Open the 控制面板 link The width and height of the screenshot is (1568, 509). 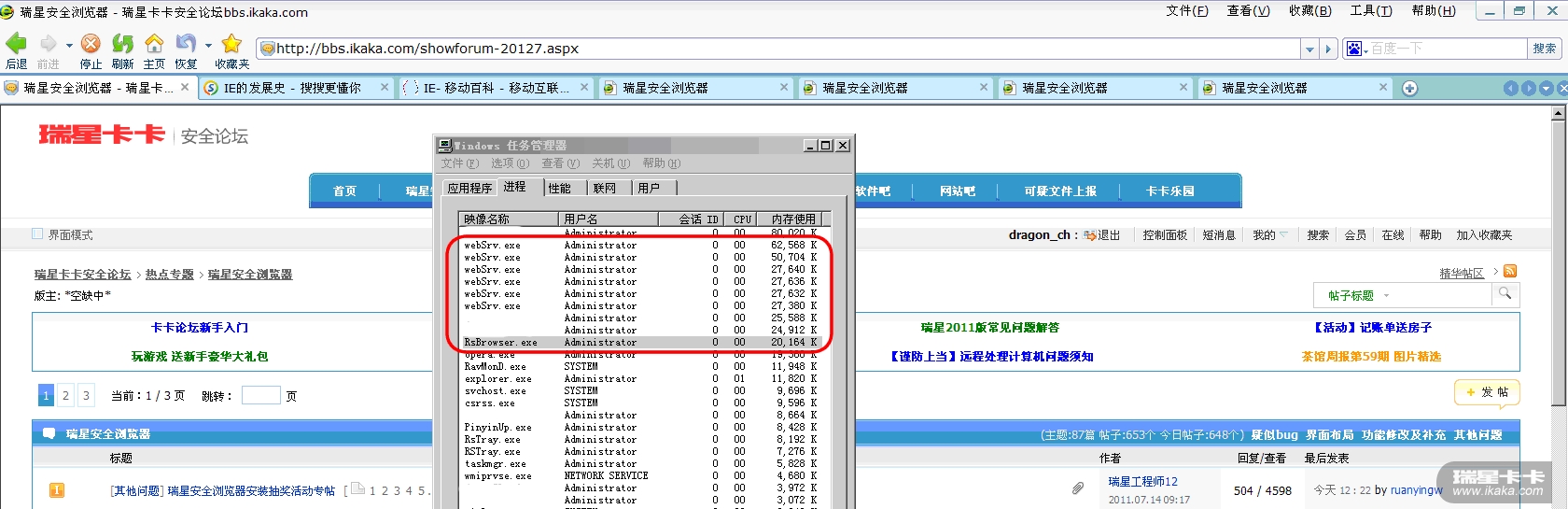point(1165,235)
